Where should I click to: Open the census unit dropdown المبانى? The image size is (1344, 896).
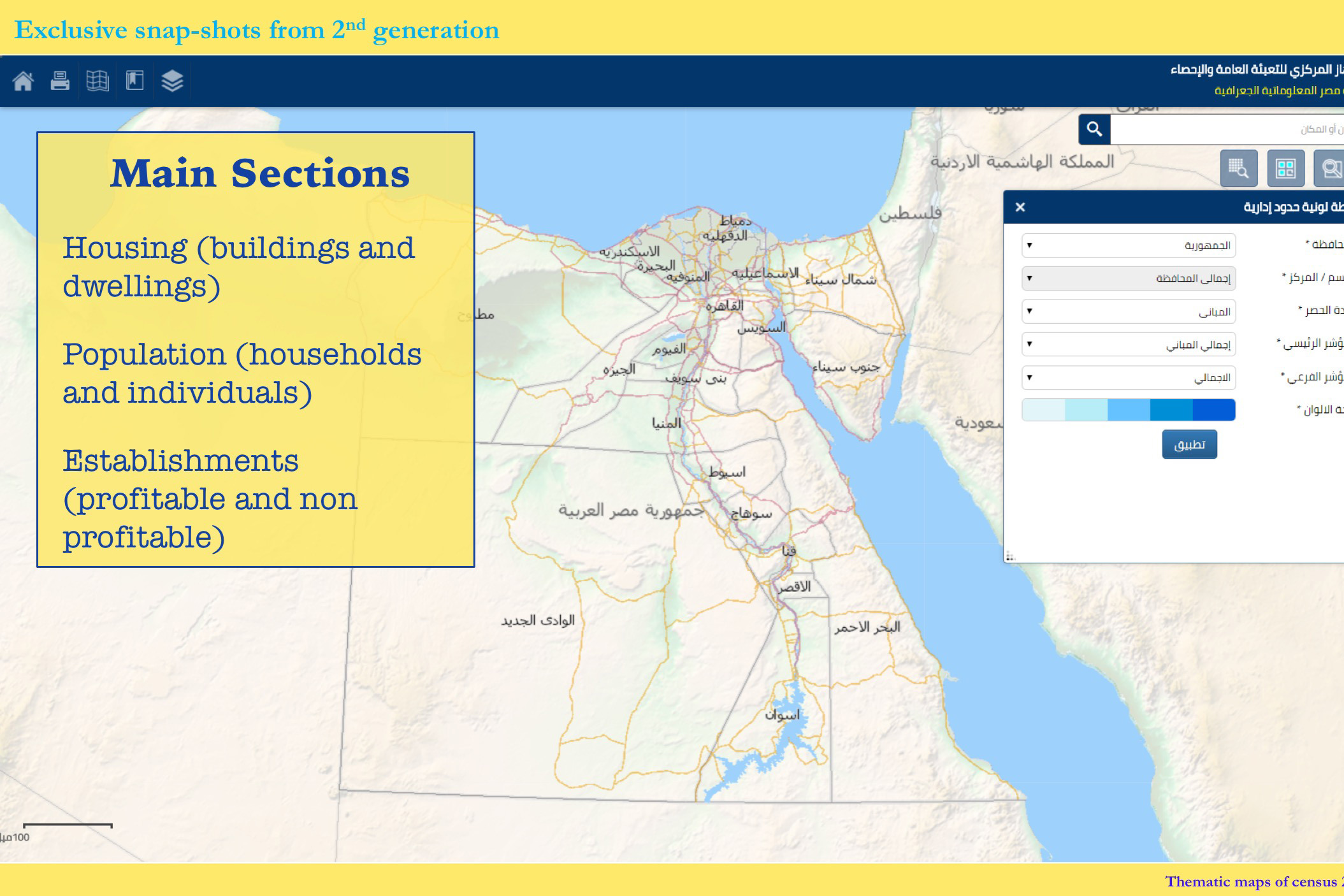1128,312
